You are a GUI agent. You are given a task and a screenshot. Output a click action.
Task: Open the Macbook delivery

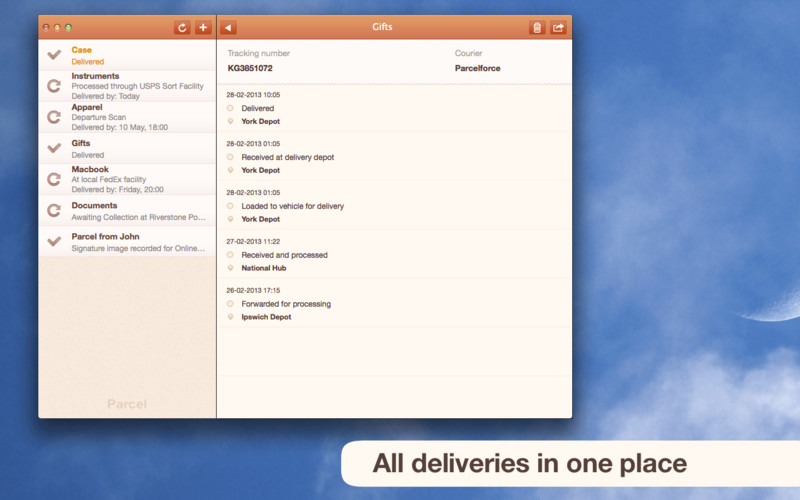coord(128,179)
